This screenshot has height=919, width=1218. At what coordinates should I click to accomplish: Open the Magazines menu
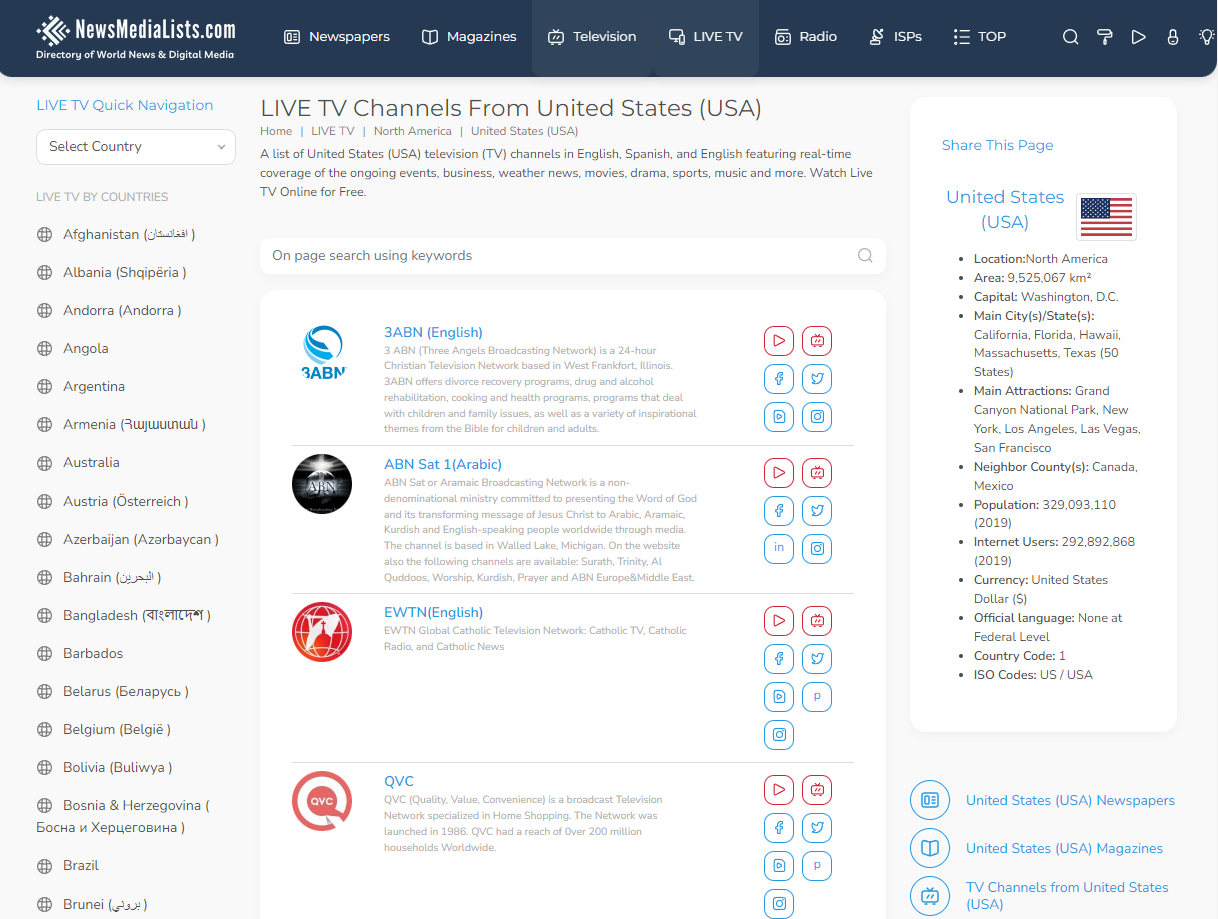click(469, 37)
